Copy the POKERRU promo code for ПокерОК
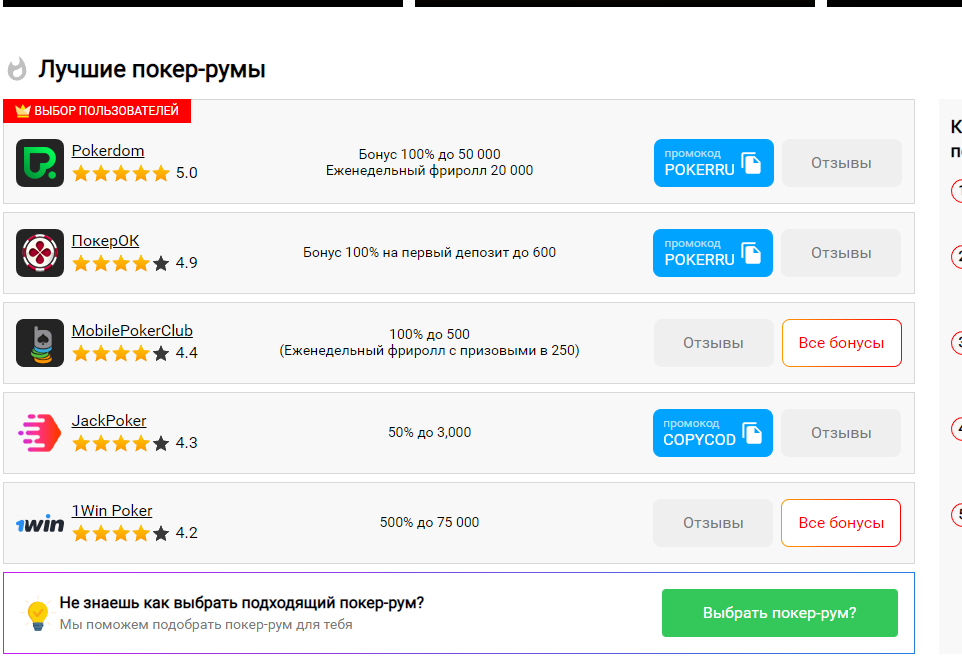962x668 pixels. point(713,253)
